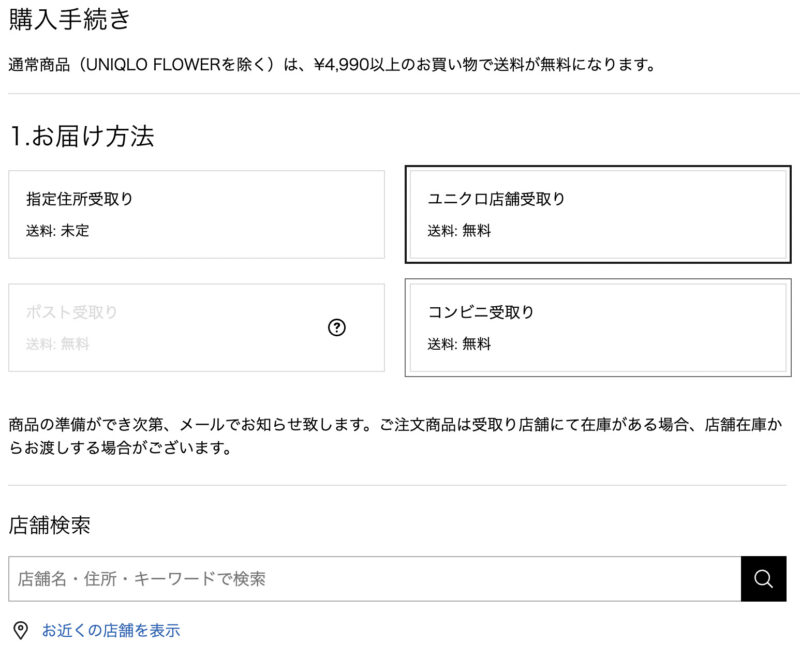The width and height of the screenshot is (800, 658).
Task: Choose ユニクロ店舗受取り pickup option
Action: [598, 214]
